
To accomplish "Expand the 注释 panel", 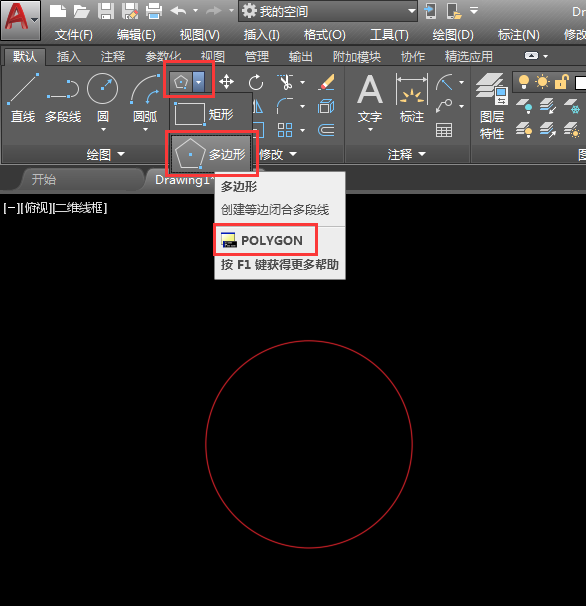I will tap(406, 155).
